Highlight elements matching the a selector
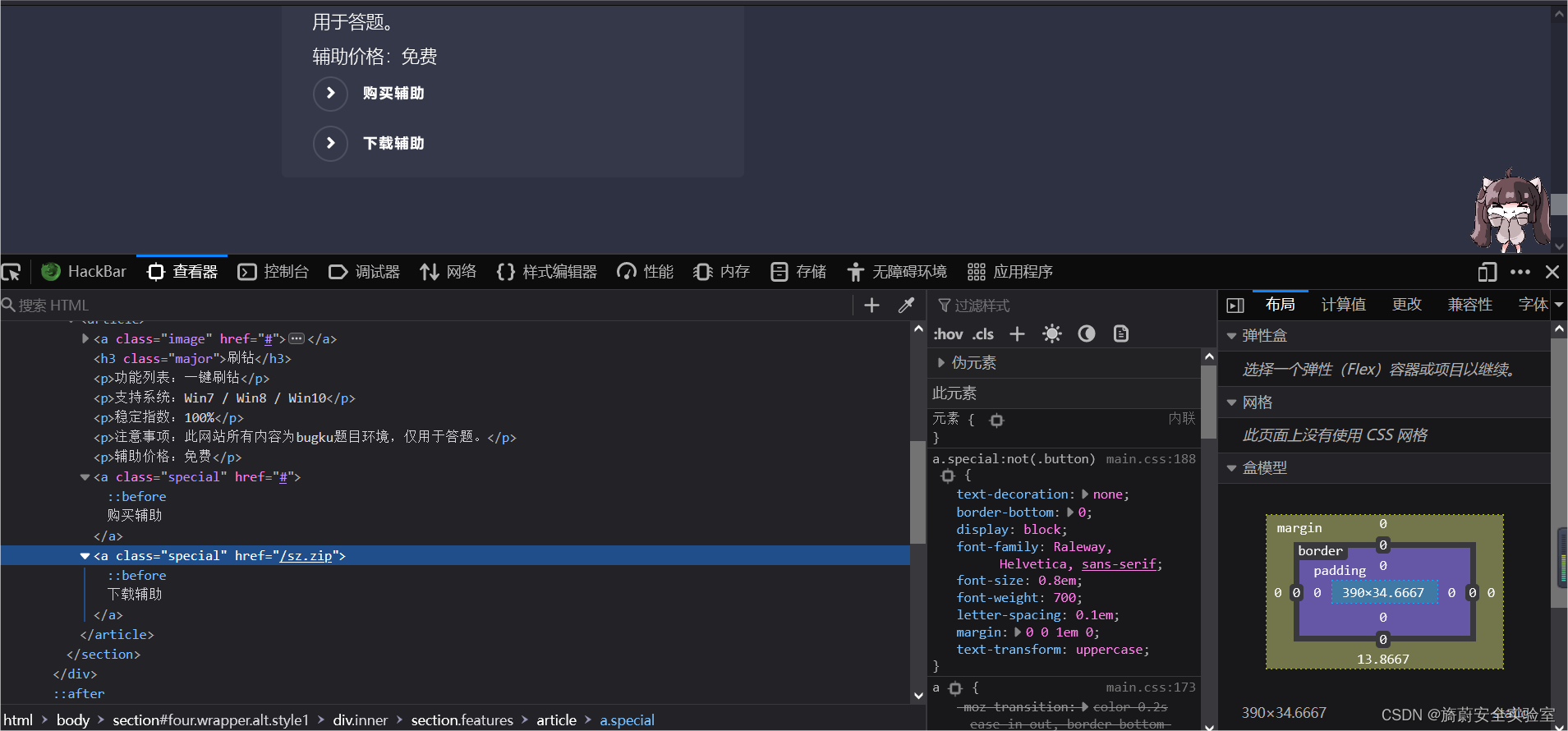 coord(955,688)
